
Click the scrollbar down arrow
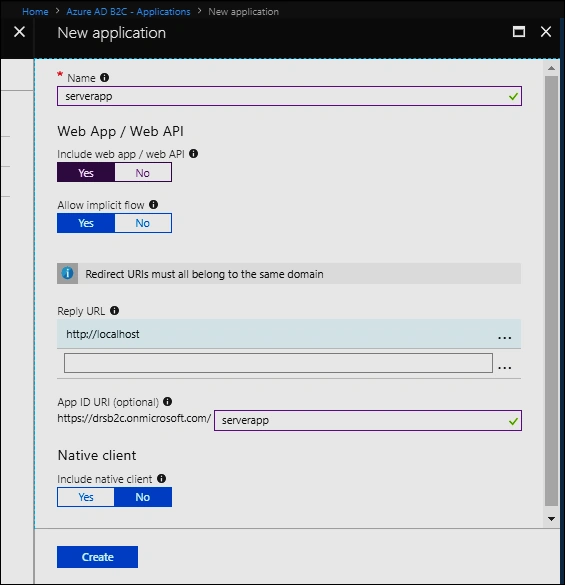[x=551, y=519]
